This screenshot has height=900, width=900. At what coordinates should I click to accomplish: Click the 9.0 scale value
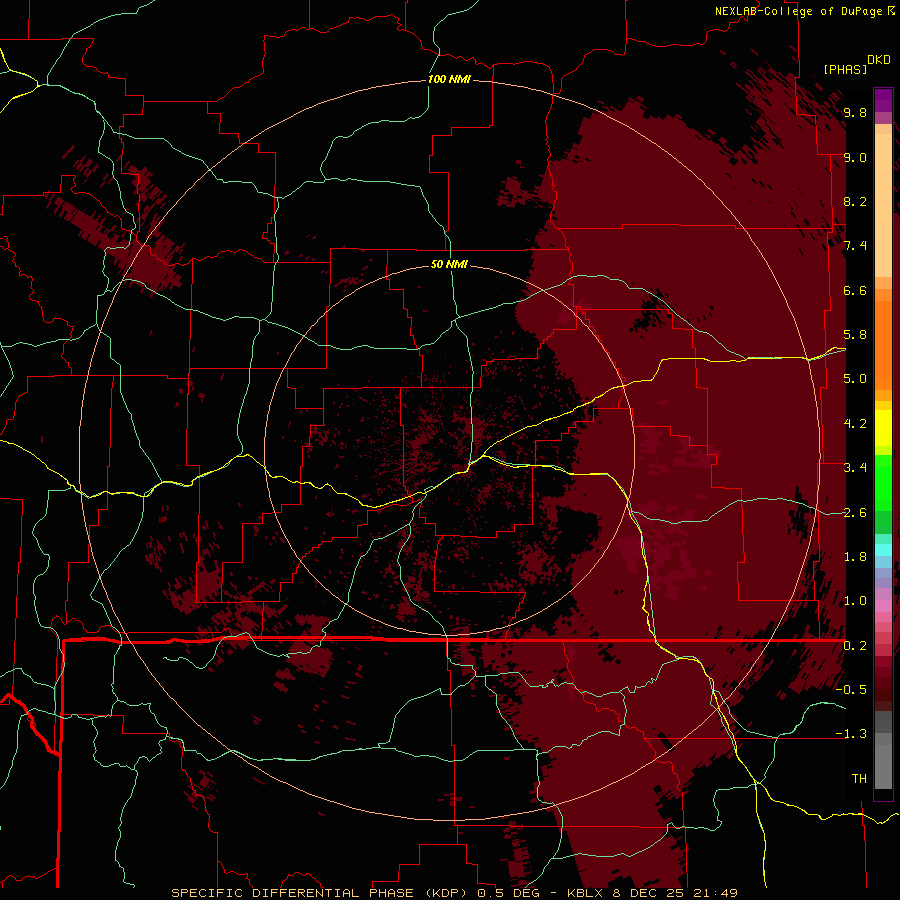pyautogui.click(x=855, y=157)
